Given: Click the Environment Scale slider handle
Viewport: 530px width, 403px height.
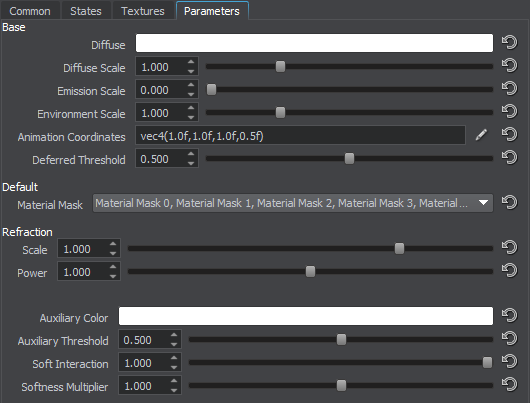Looking at the screenshot, I should click(280, 113).
